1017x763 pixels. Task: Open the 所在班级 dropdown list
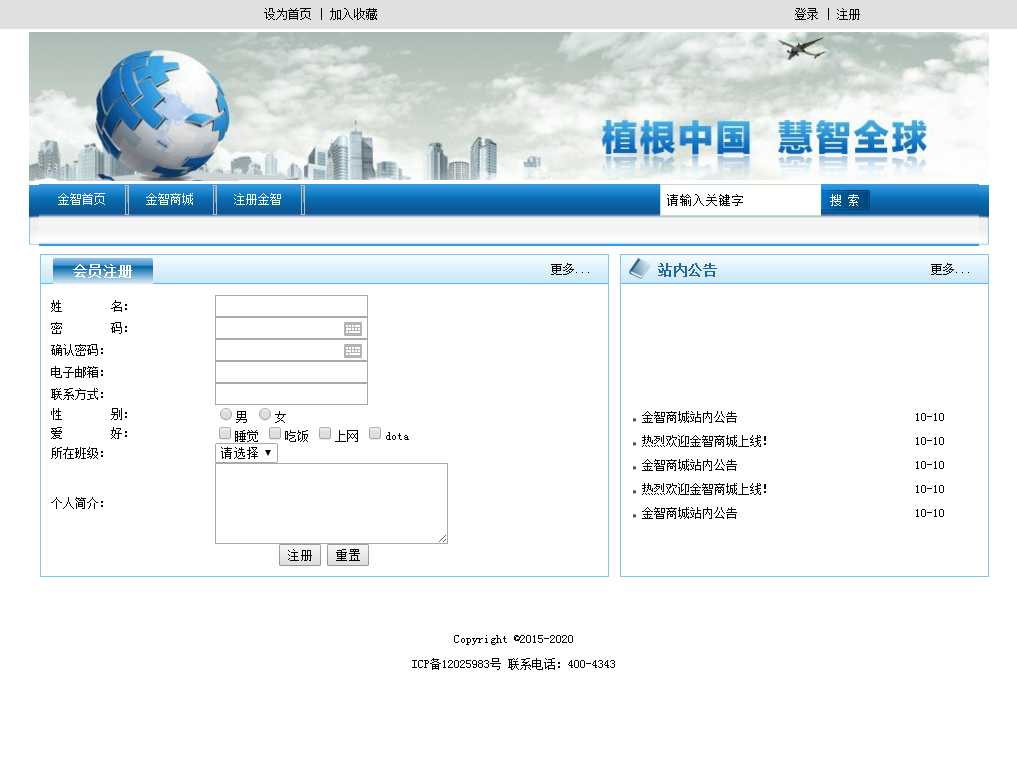(x=246, y=453)
